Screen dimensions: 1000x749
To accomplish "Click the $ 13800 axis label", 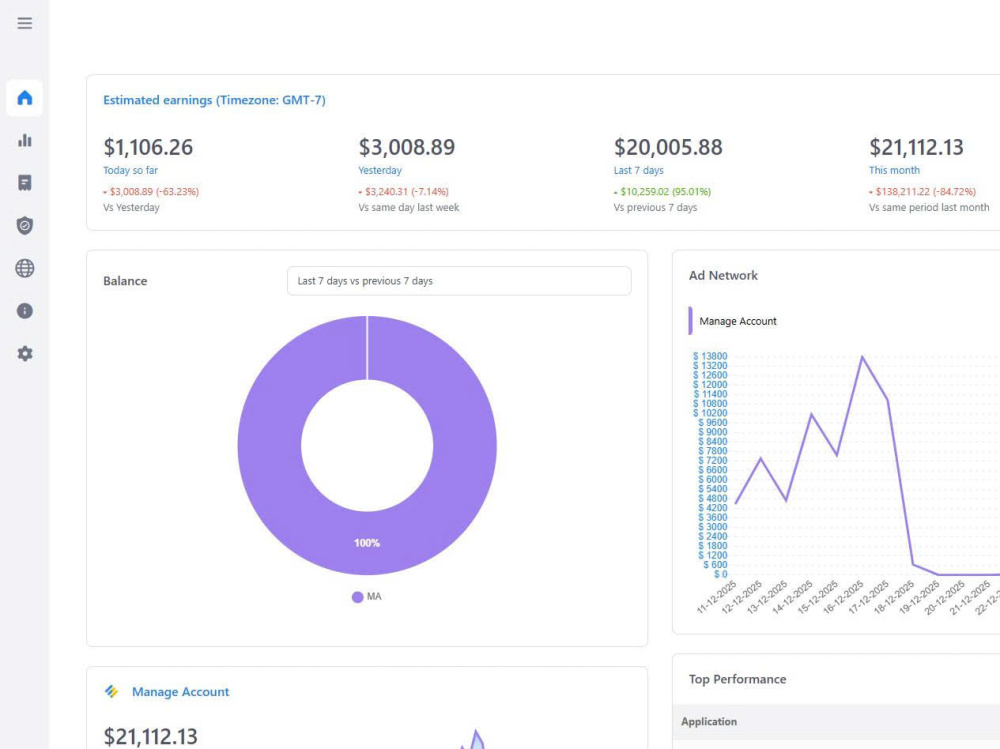I will (x=710, y=356).
